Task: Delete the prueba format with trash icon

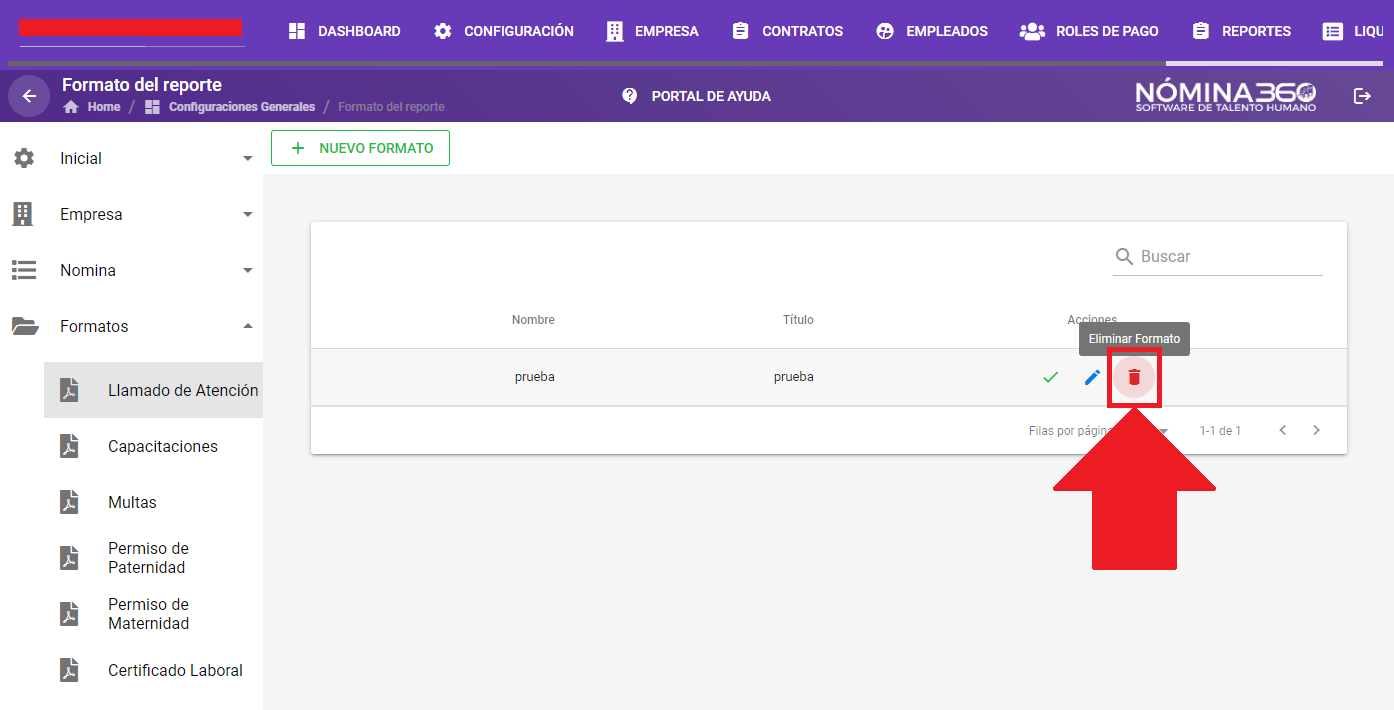Action: coord(1134,377)
